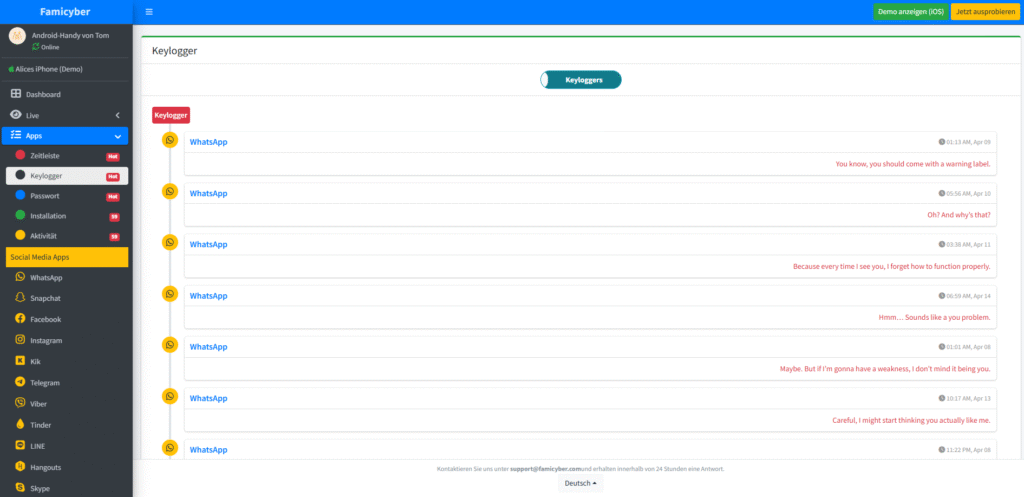Click Social Media Apps header
The image size is (1024, 497).
click(67, 257)
